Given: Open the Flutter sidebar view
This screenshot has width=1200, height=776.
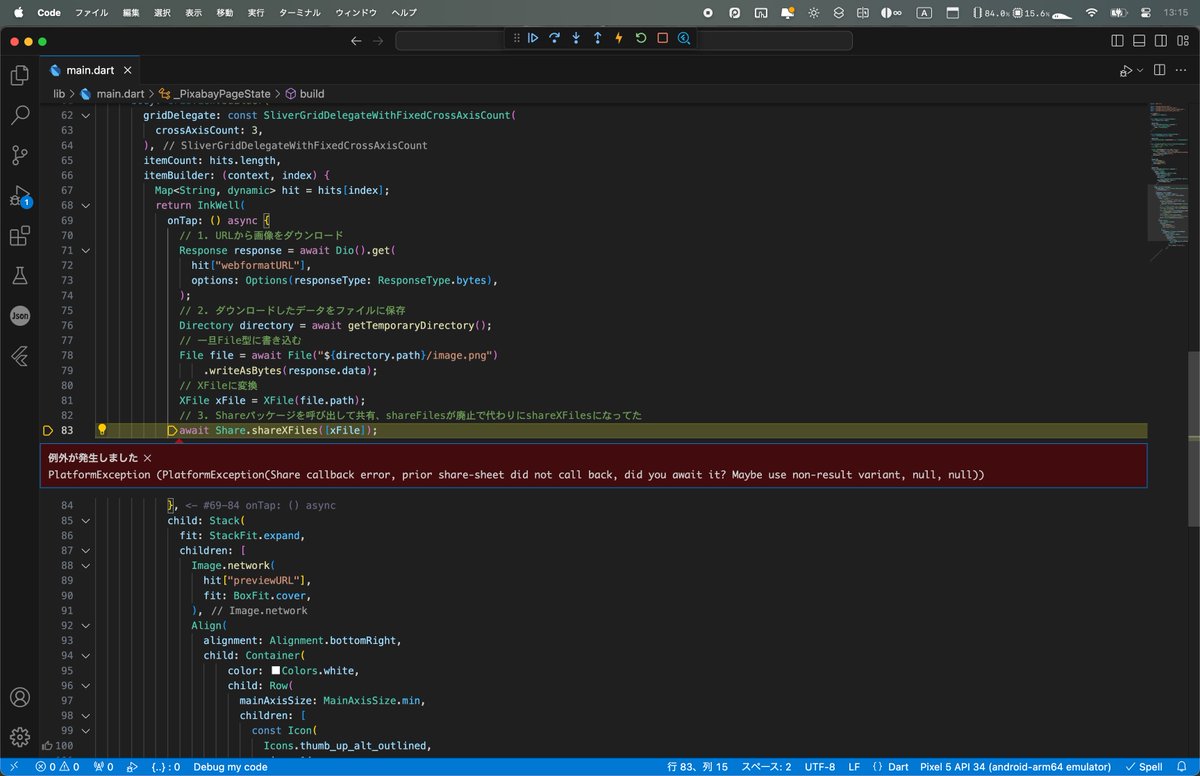Looking at the screenshot, I should [x=19, y=355].
